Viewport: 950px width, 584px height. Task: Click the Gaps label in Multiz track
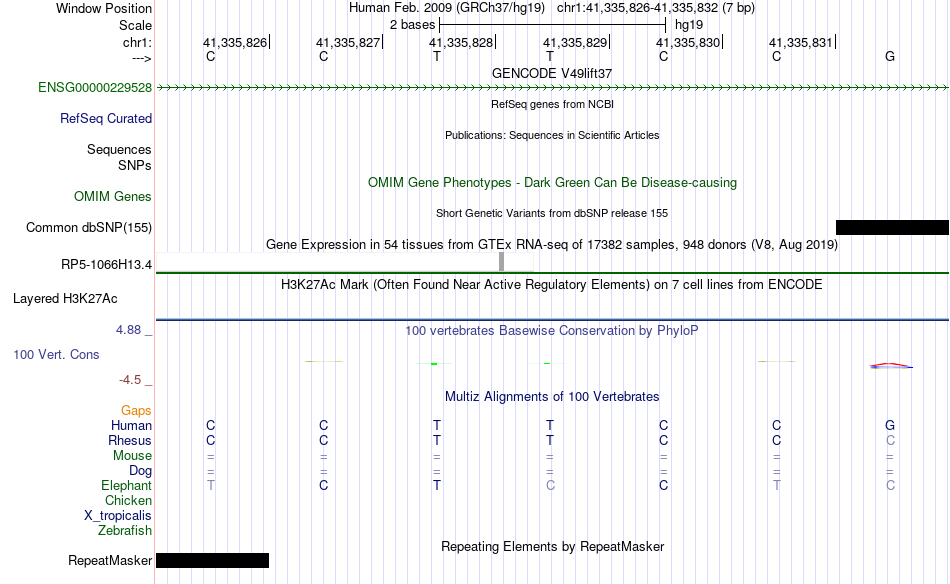136,411
